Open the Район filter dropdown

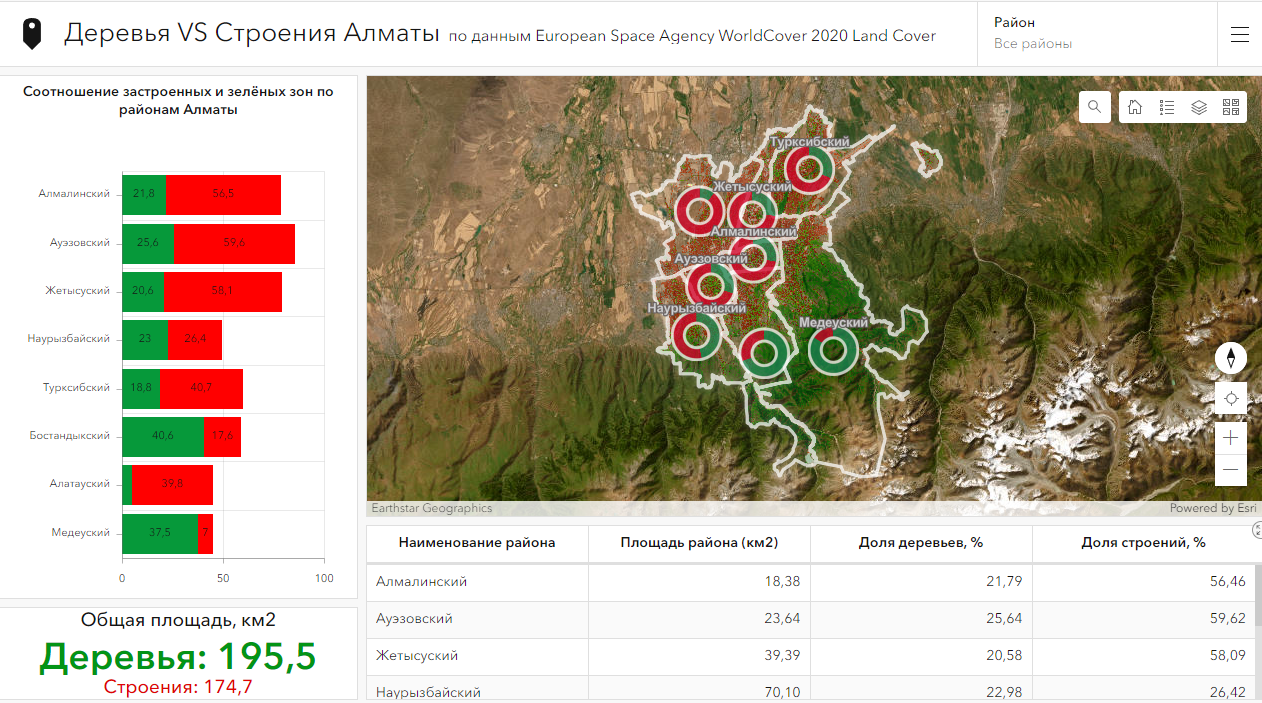1096,33
